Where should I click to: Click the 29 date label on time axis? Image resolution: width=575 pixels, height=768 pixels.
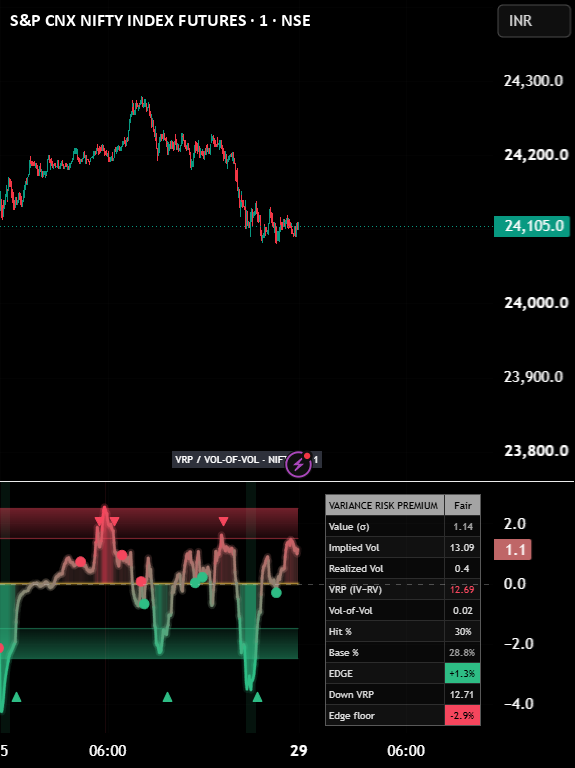click(299, 750)
